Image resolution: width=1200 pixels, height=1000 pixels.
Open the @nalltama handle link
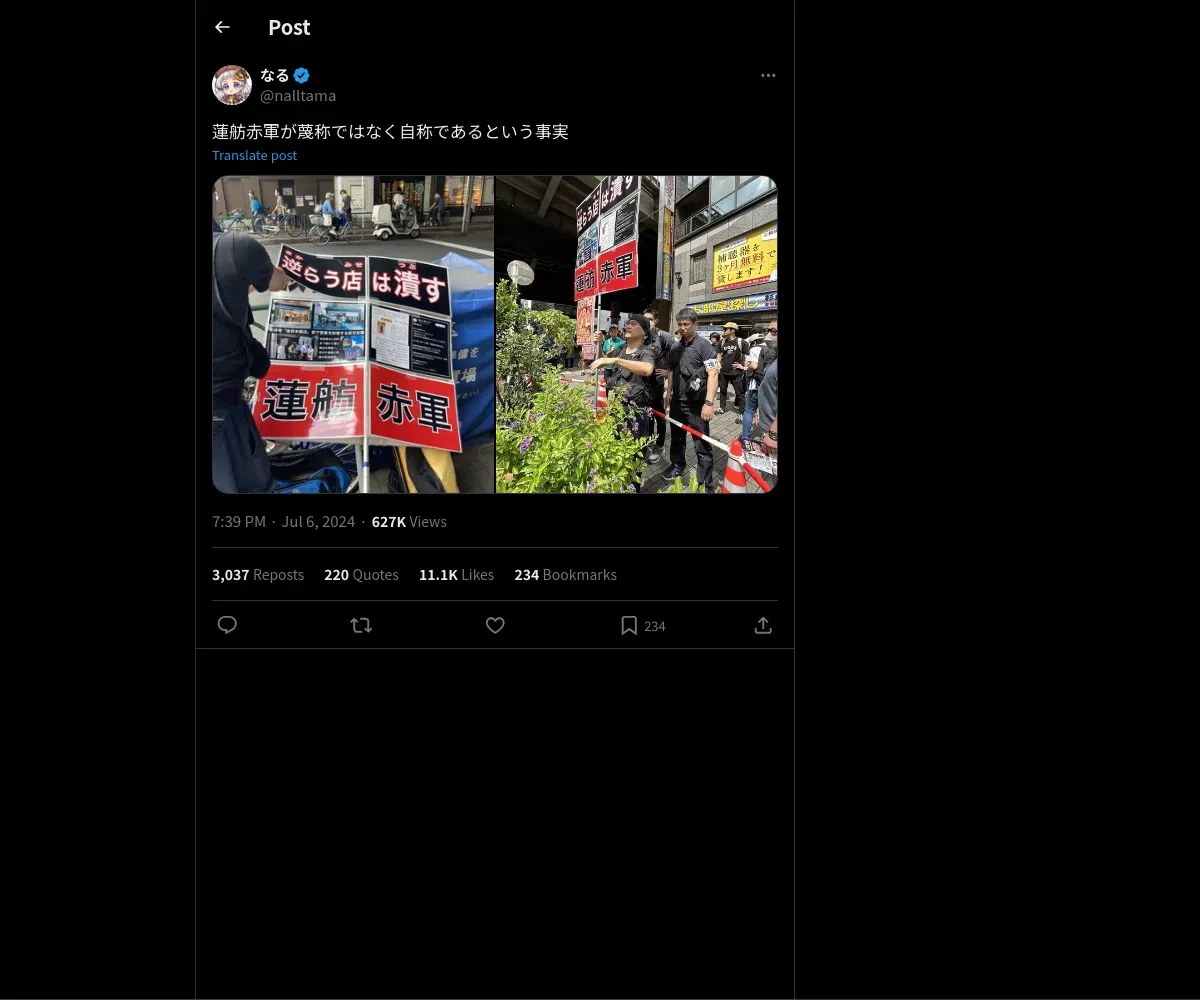pos(298,96)
